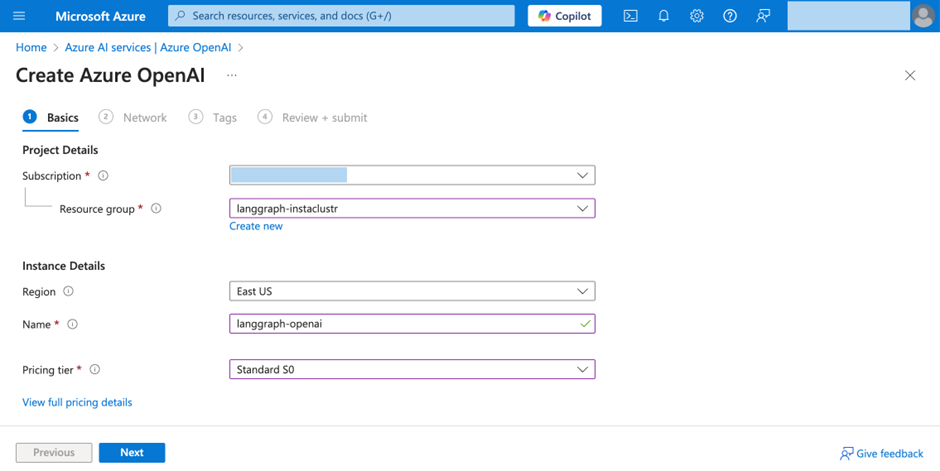
Task: Open the help question mark menu
Action: pos(730,16)
